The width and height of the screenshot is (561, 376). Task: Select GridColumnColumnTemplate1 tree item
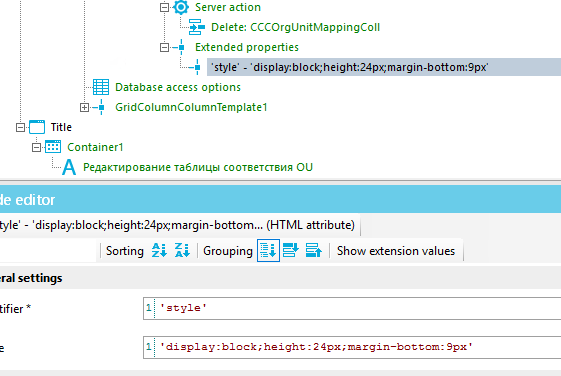click(191, 107)
